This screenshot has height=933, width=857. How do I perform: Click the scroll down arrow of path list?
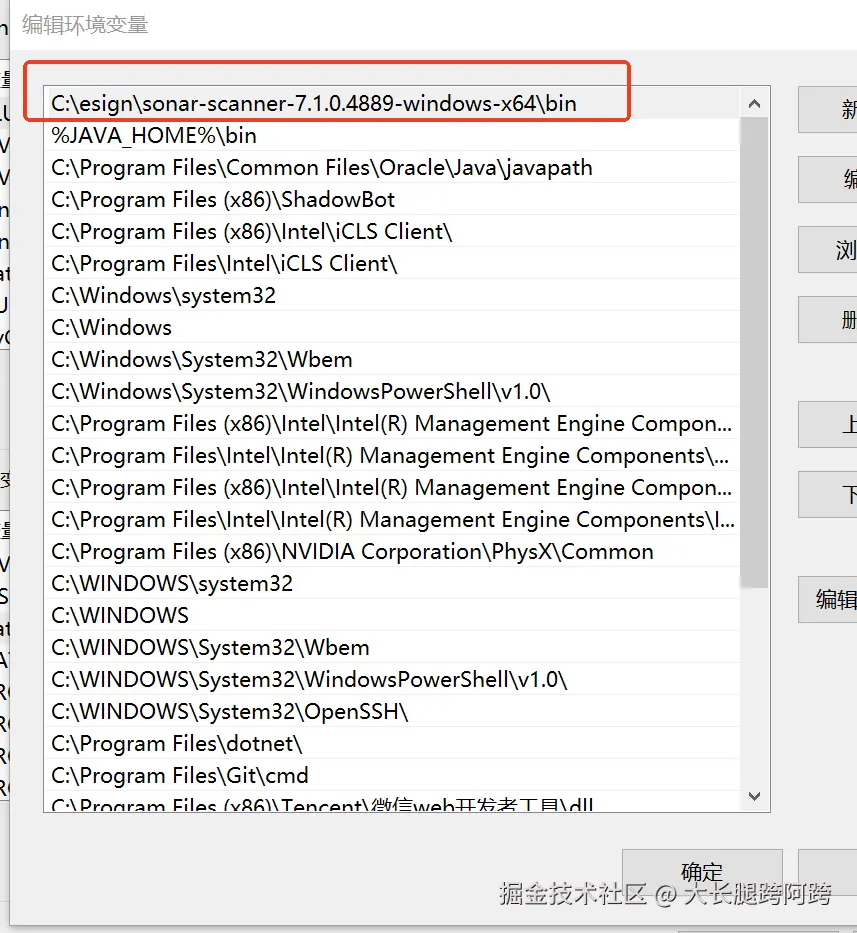point(754,796)
